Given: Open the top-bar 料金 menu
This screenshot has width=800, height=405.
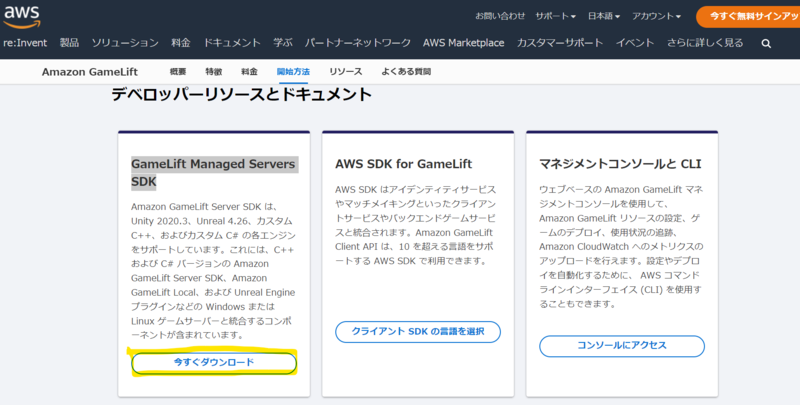Looking at the screenshot, I should pos(181,43).
